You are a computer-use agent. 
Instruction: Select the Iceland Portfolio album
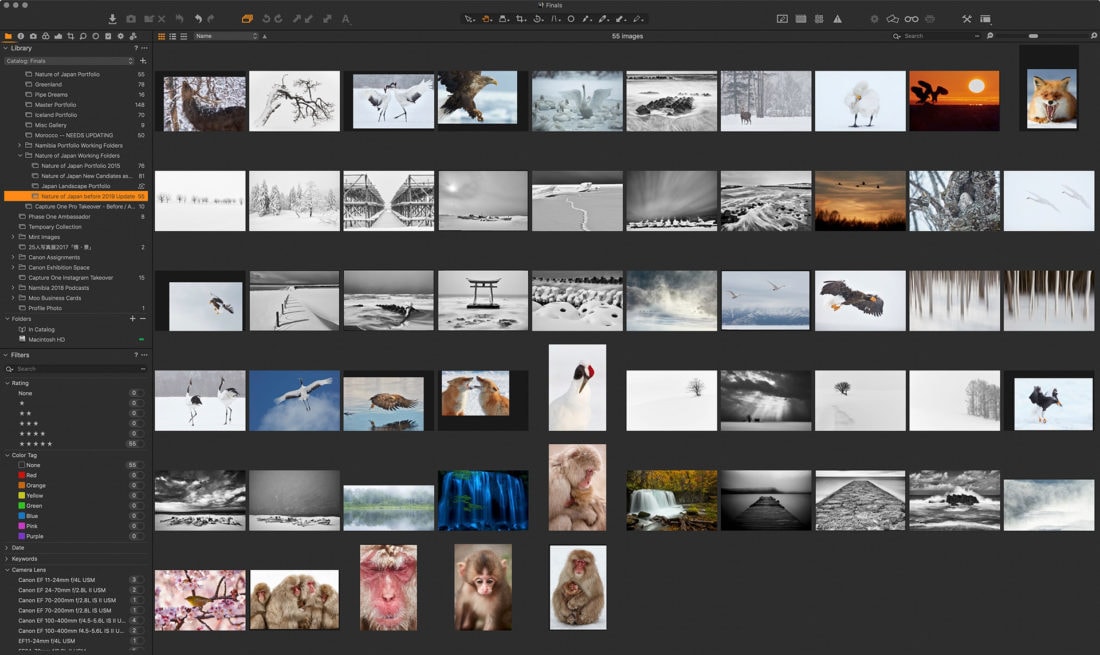pyautogui.click(x=55, y=115)
